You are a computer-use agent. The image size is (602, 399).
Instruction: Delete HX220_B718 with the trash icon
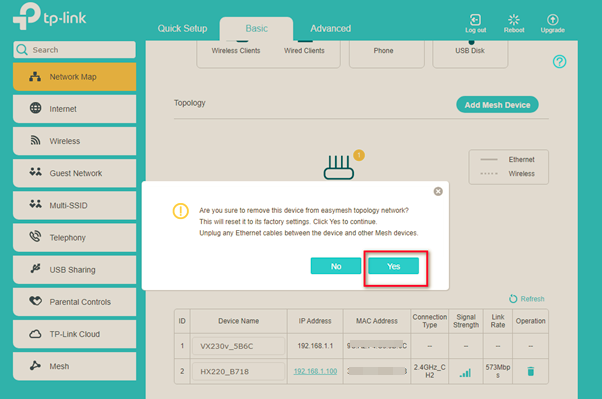point(531,371)
